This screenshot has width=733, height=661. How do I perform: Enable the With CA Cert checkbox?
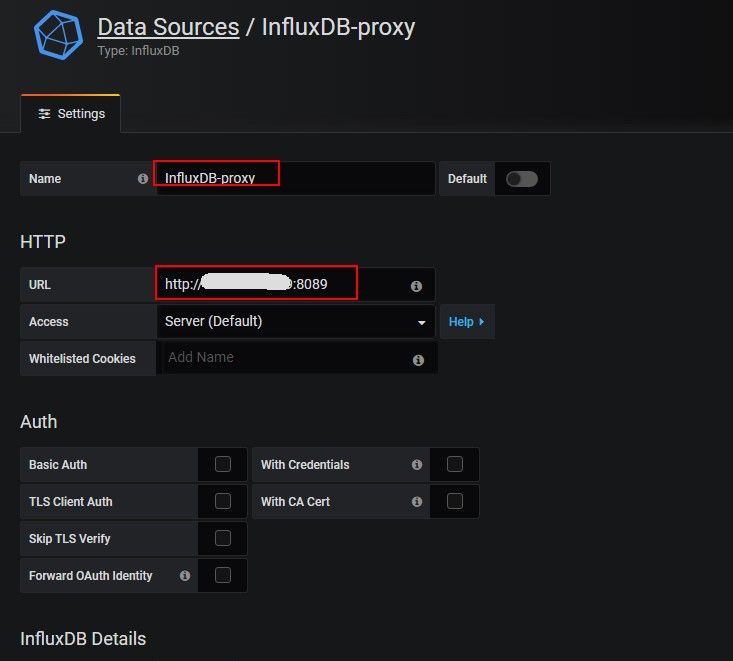point(455,501)
